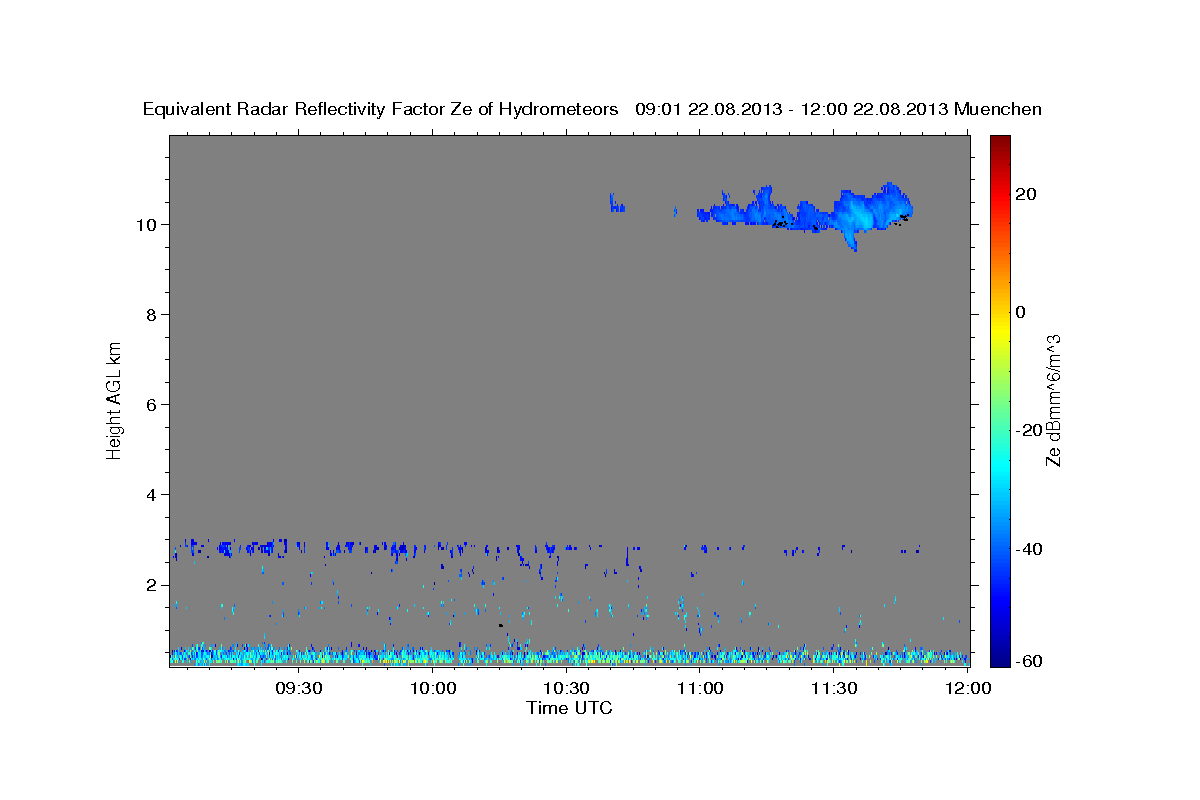Screen dimensions: 1200x800
Task: Click the colorbar value 20
Action: (1026, 194)
